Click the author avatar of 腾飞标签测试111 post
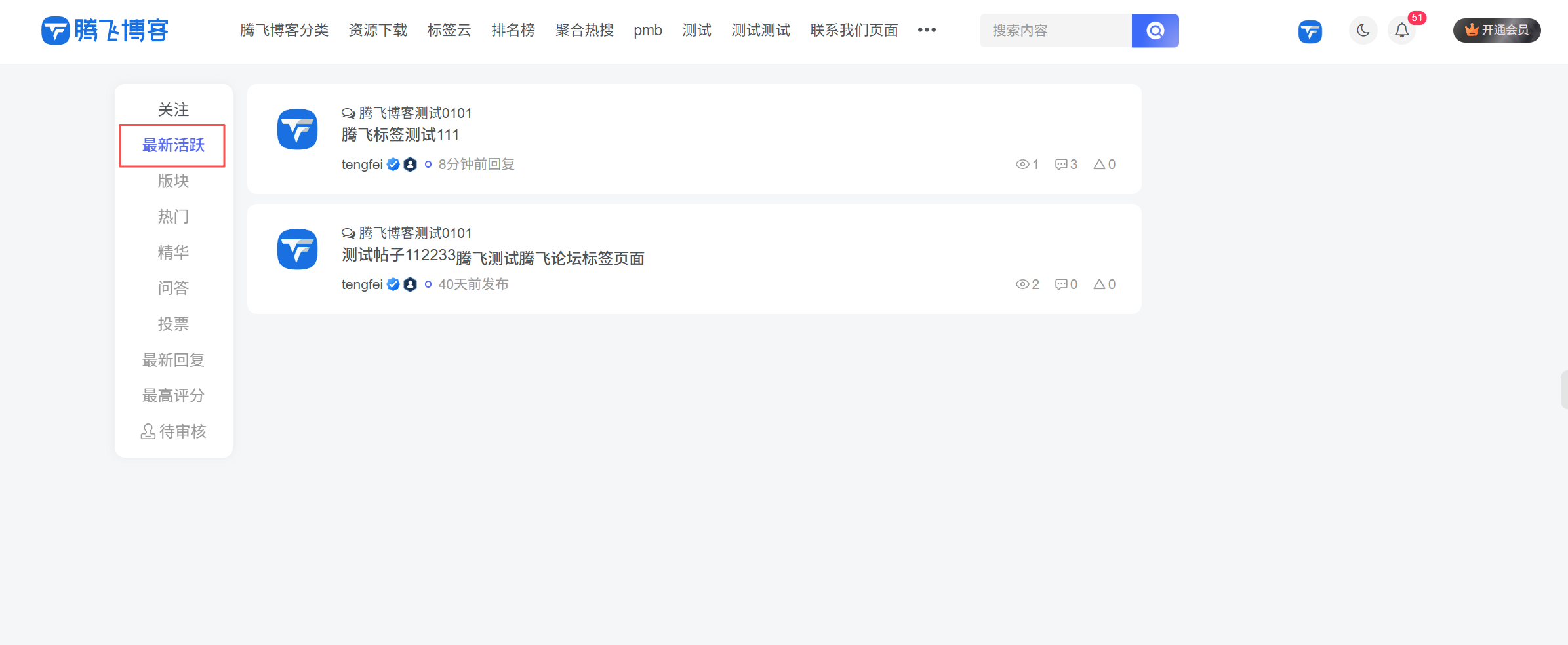This screenshot has height=645, width=1568. 297,129
